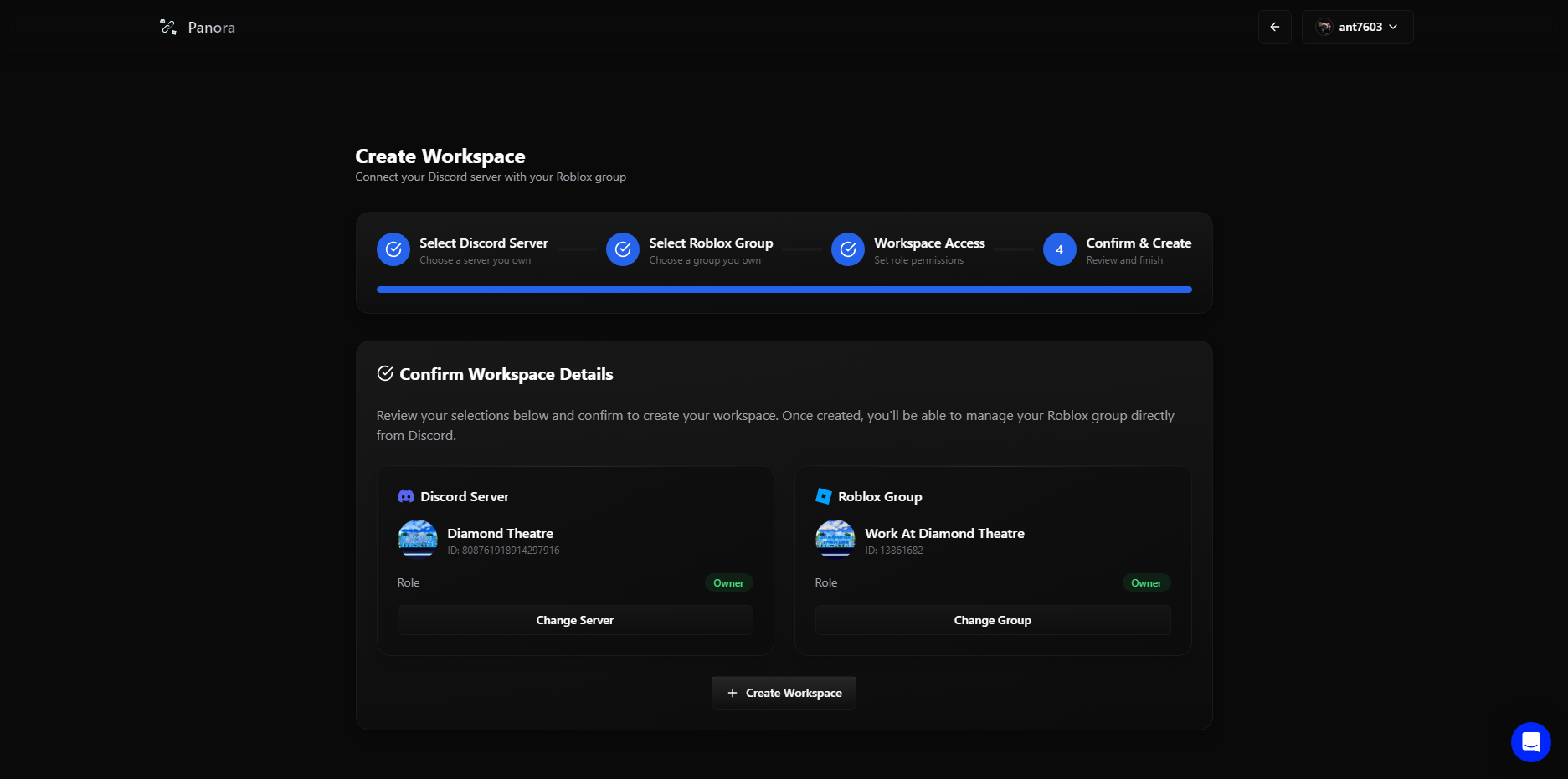Click the 'Choose a group you own' caption
Viewport: 1568px width, 779px height.
click(705, 260)
